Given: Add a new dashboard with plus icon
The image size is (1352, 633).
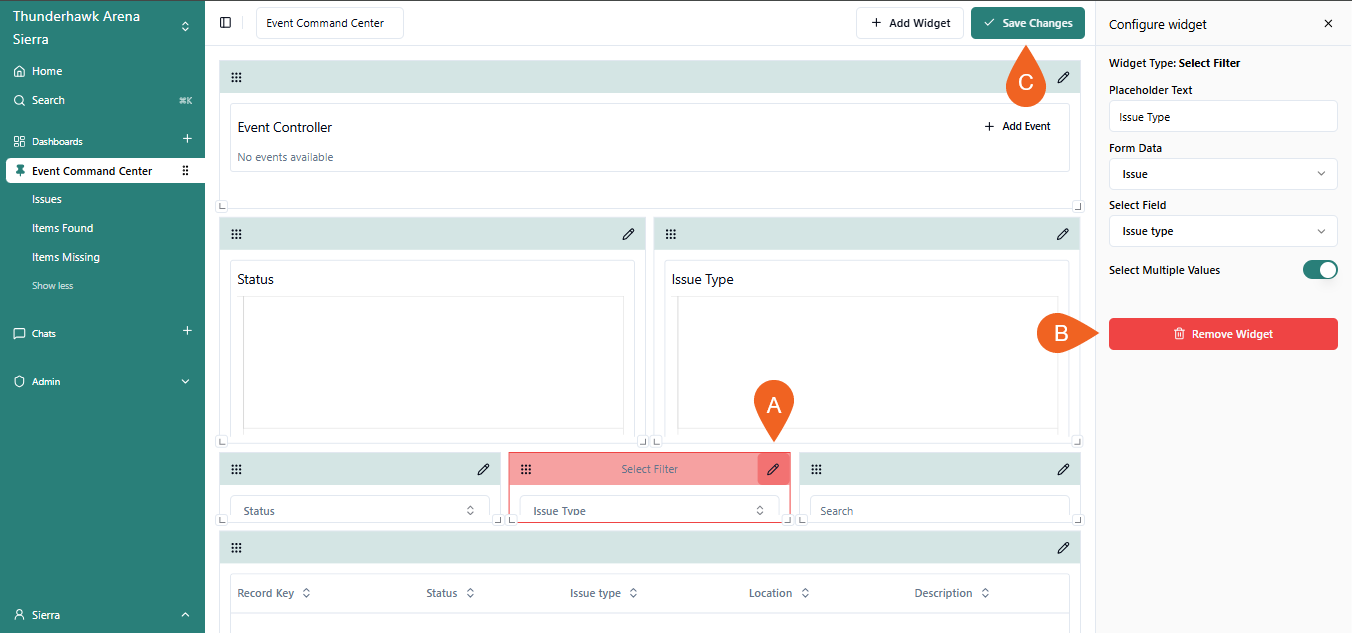Looking at the screenshot, I should [x=187, y=139].
